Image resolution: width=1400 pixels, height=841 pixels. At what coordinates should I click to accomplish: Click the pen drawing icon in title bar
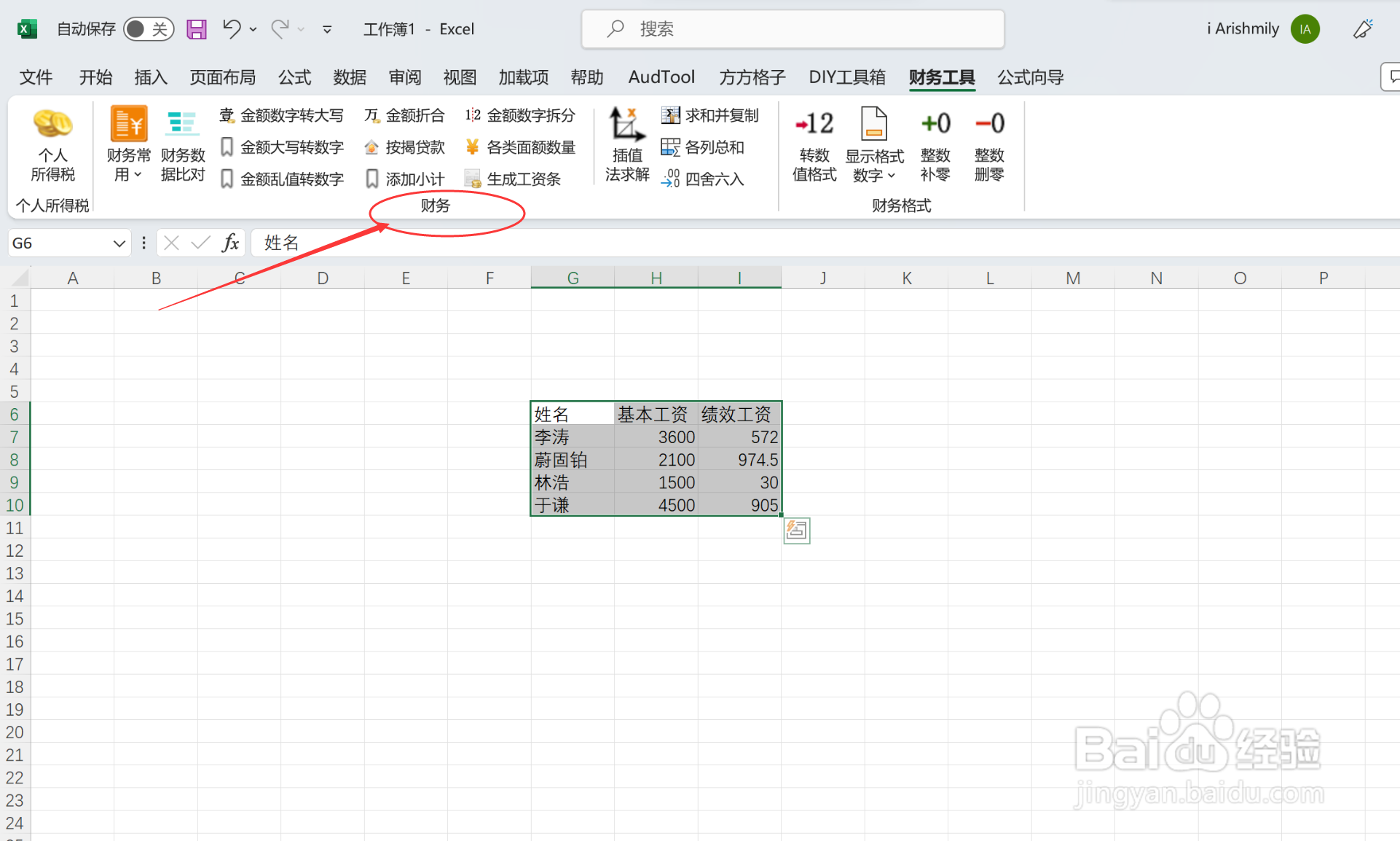(1363, 29)
